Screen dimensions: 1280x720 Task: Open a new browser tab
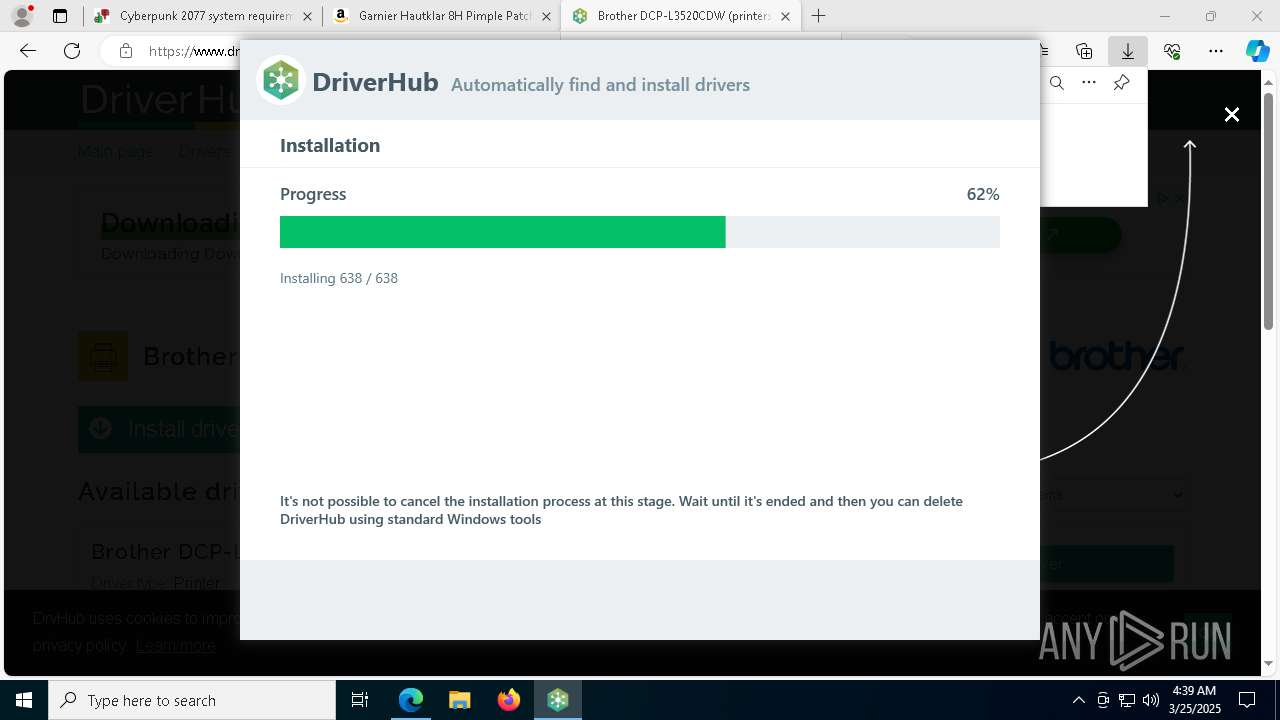(x=818, y=16)
